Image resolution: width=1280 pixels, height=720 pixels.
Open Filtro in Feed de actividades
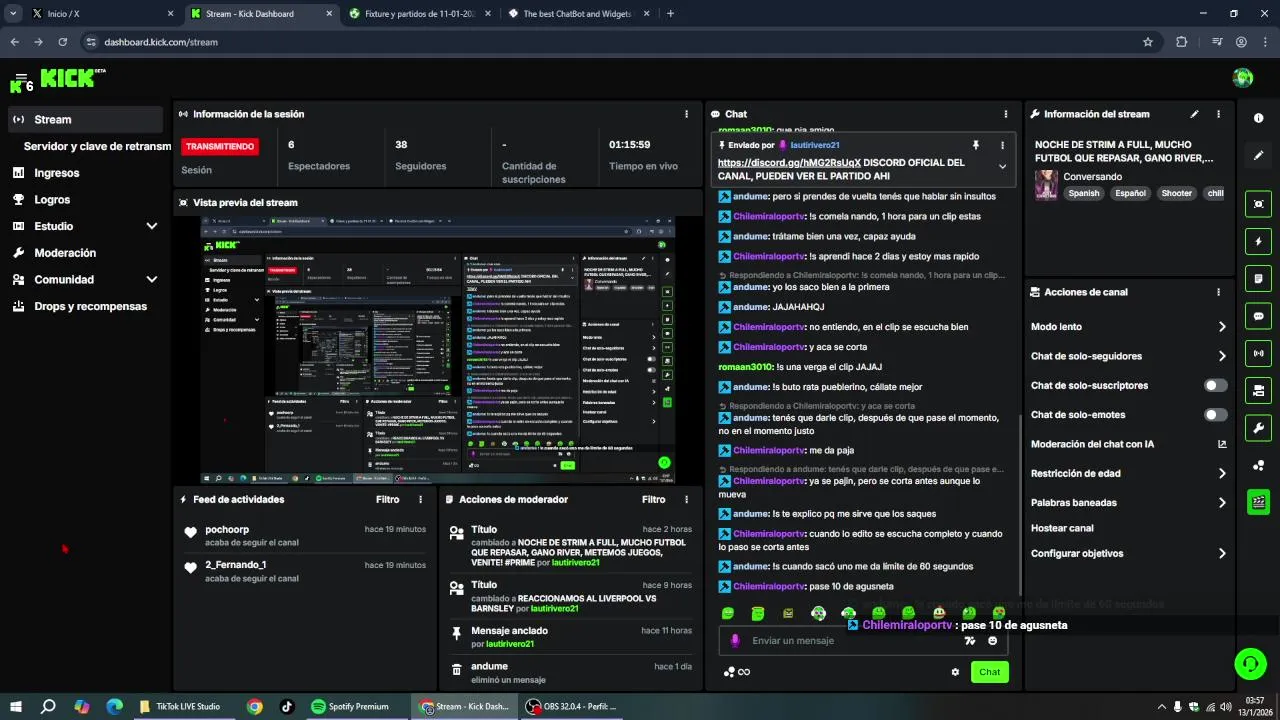click(x=387, y=499)
